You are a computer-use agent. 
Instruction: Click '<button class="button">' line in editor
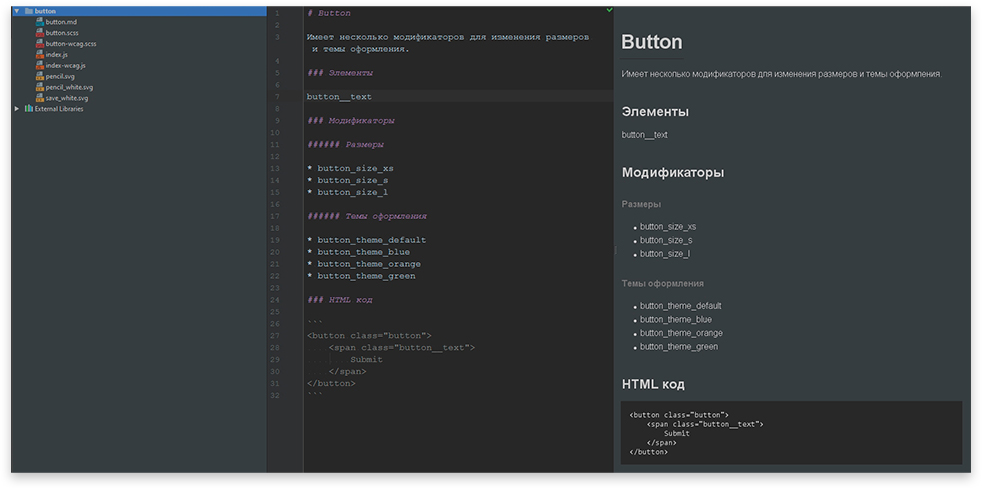[369, 336]
